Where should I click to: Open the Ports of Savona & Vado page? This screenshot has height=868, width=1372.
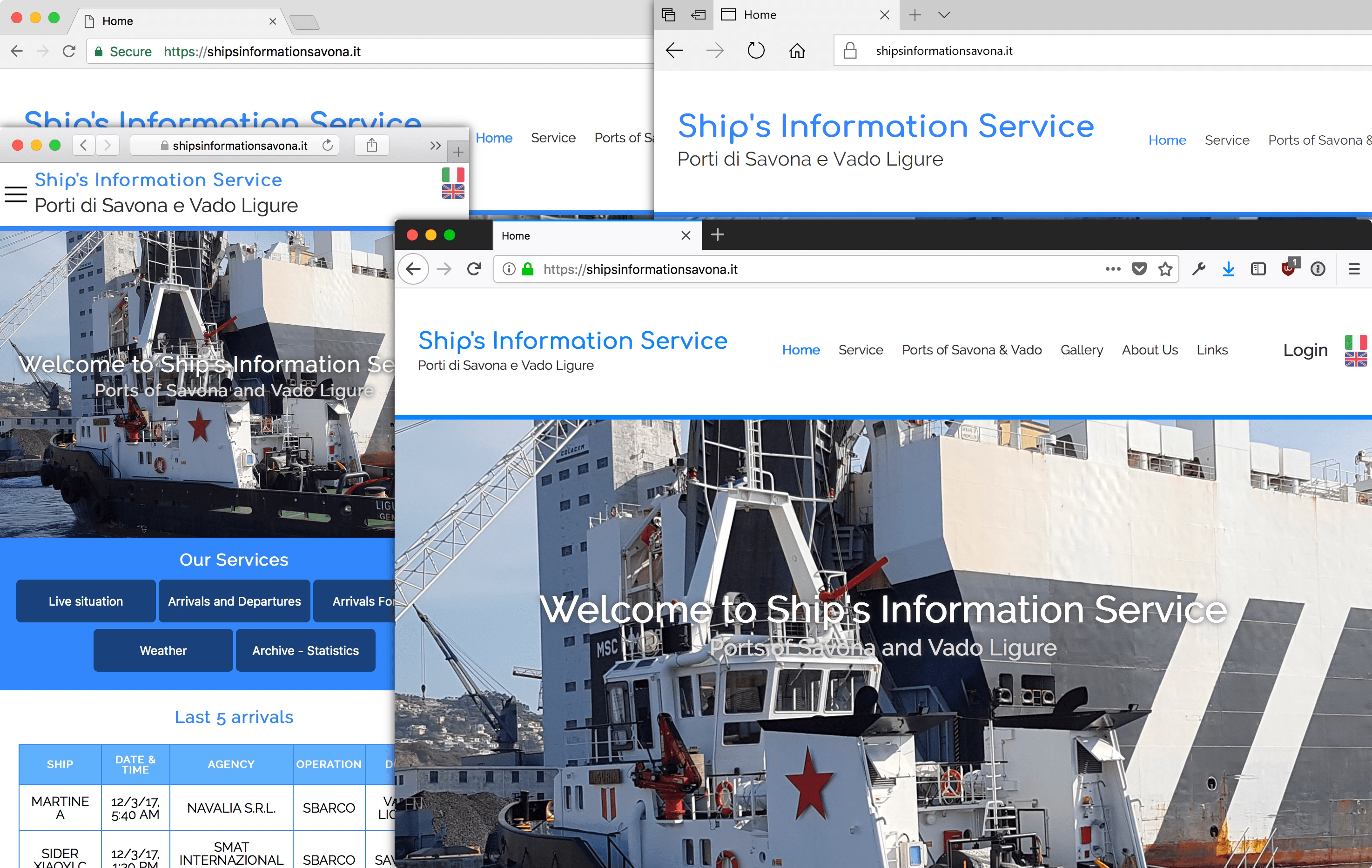click(971, 350)
